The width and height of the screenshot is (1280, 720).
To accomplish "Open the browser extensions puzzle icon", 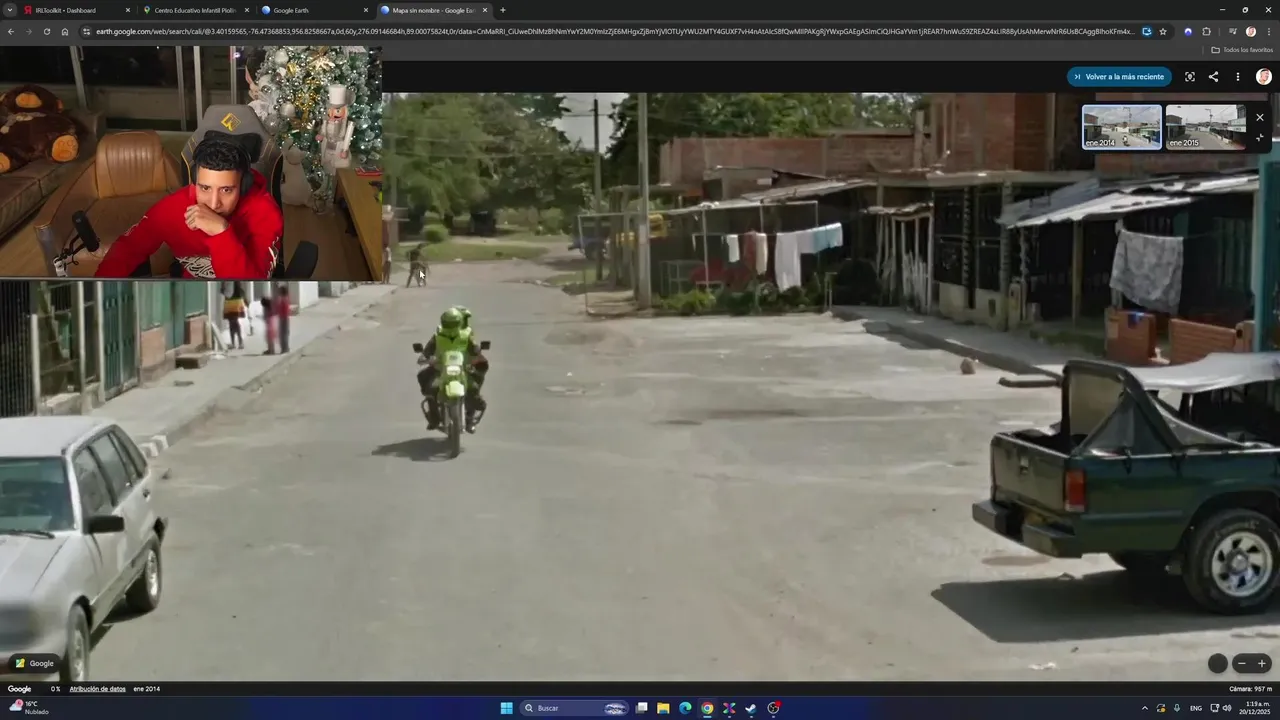I will (1206, 31).
